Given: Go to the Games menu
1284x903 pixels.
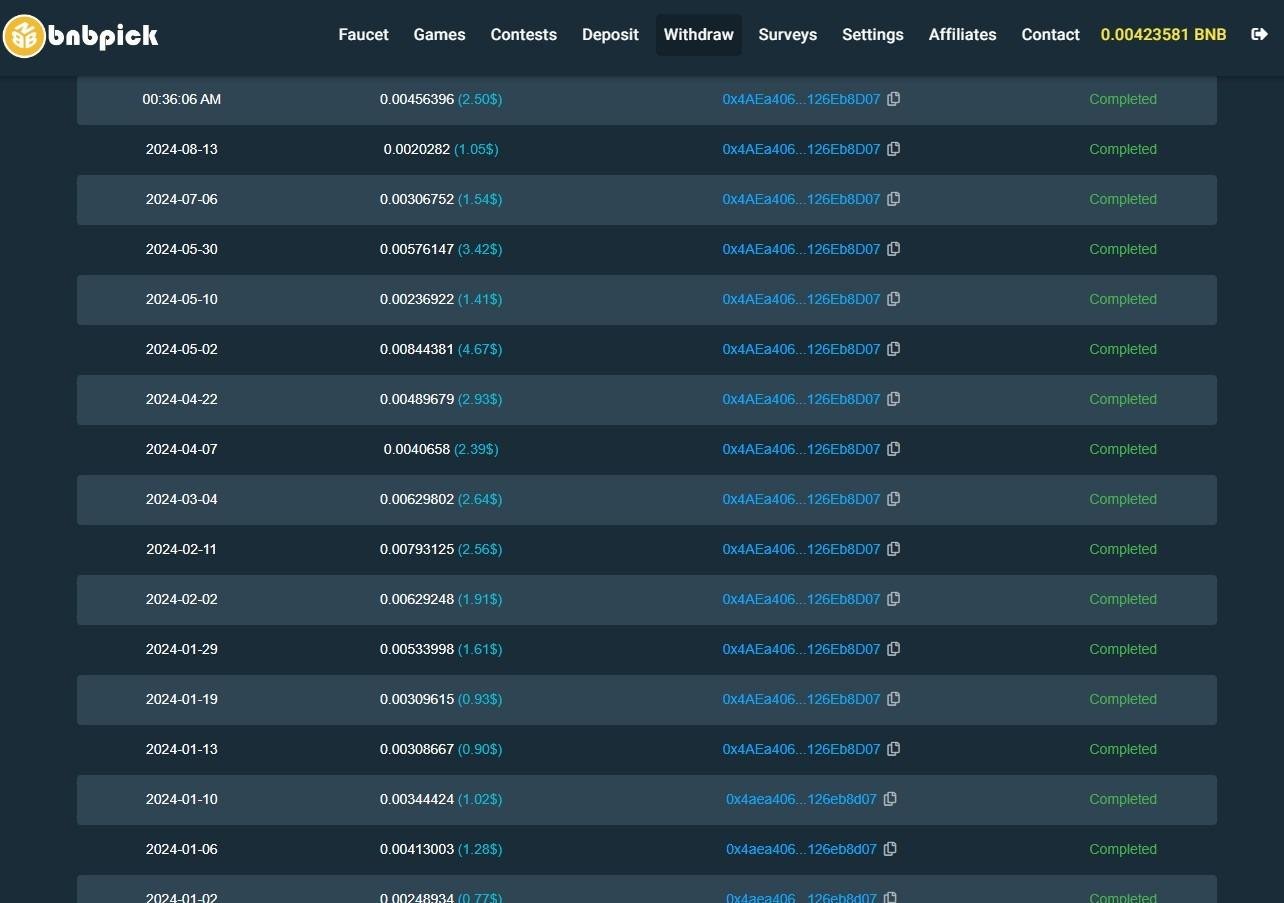Looking at the screenshot, I should point(440,34).
